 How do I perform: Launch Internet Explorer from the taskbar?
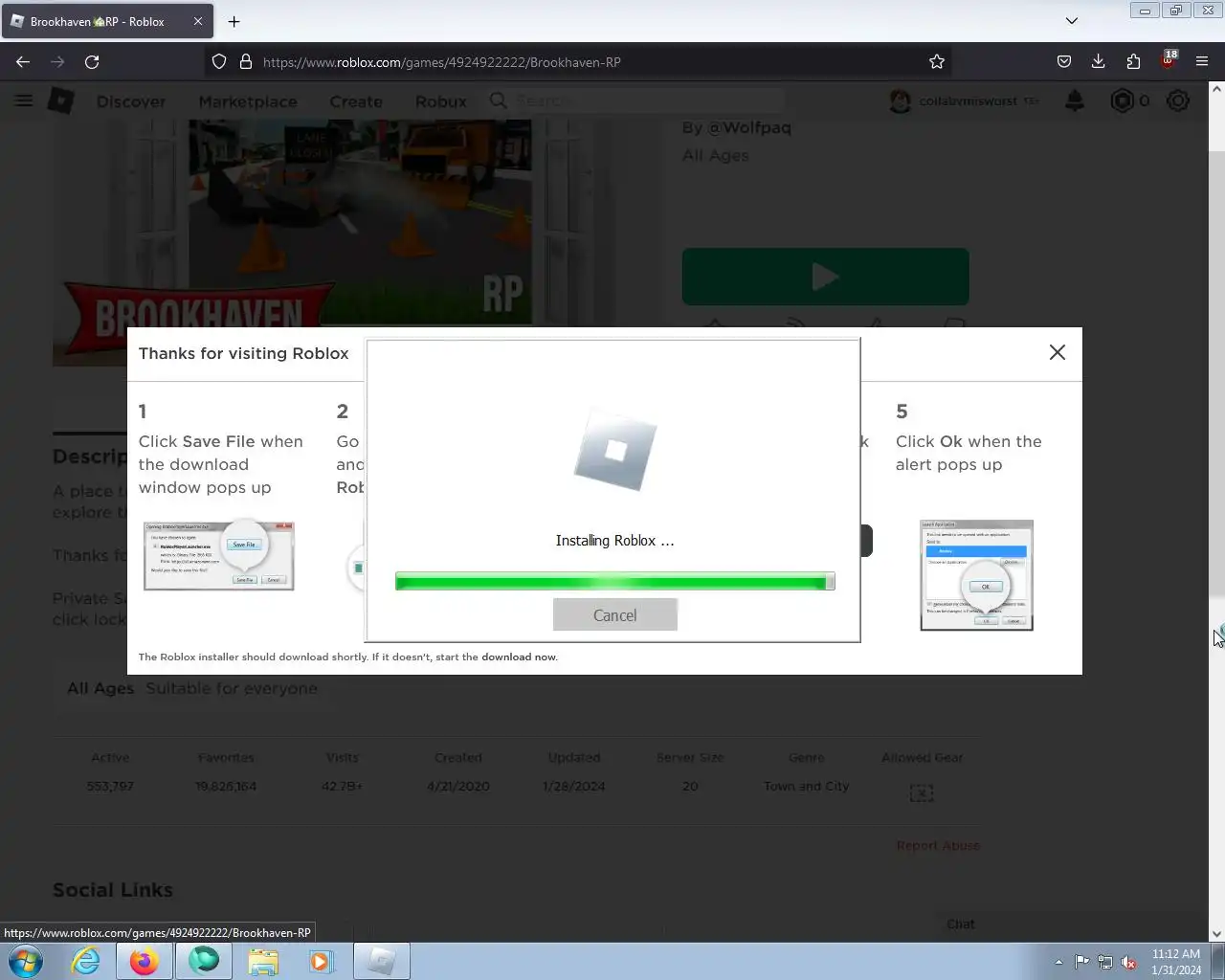tap(85, 961)
